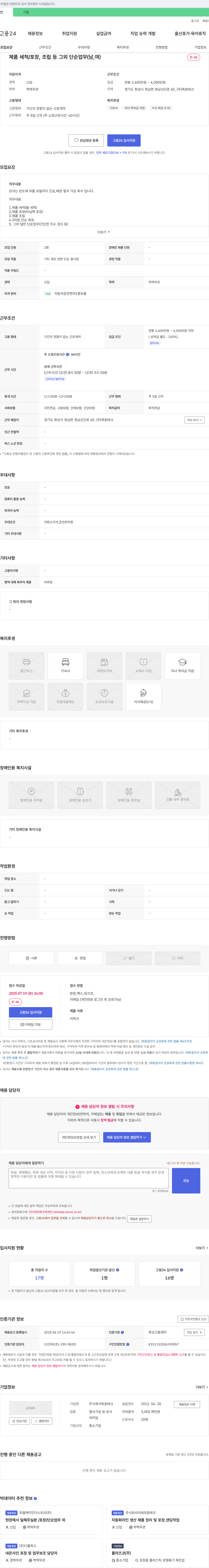209x1568 pixels.
Task: Open the 취업지원 menu
Action: click(x=69, y=34)
